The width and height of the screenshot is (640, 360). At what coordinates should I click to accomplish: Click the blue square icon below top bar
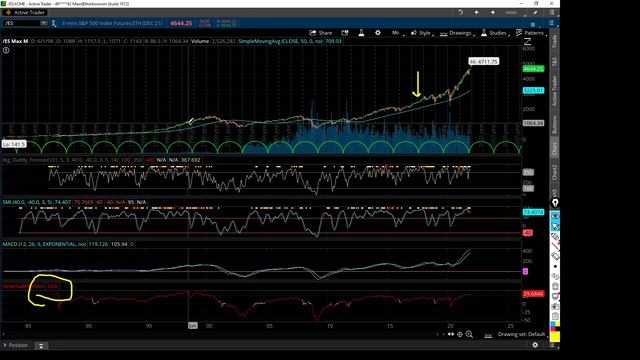point(533,24)
